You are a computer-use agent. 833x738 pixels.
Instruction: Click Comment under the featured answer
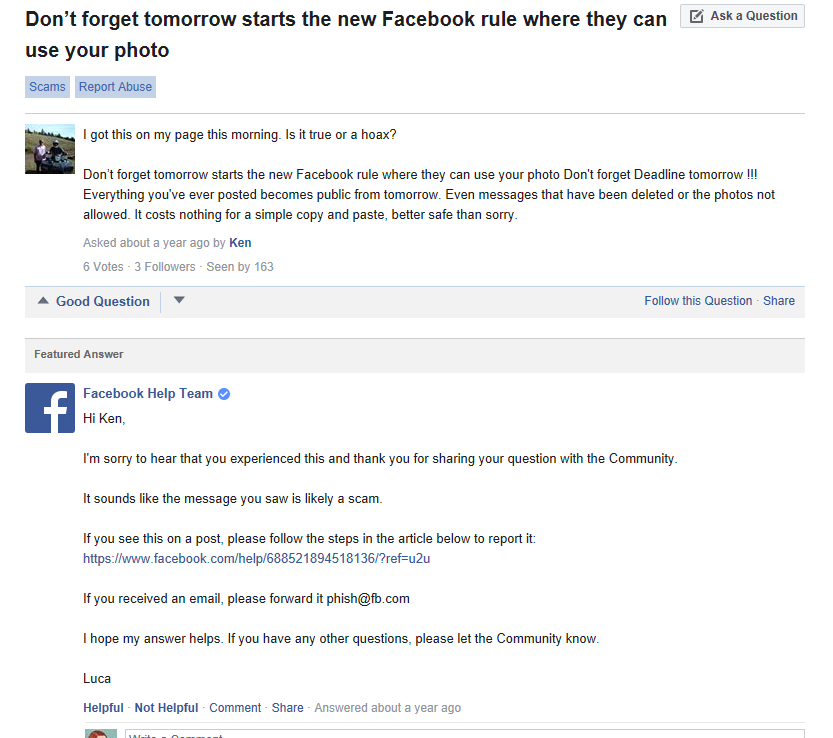(235, 708)
